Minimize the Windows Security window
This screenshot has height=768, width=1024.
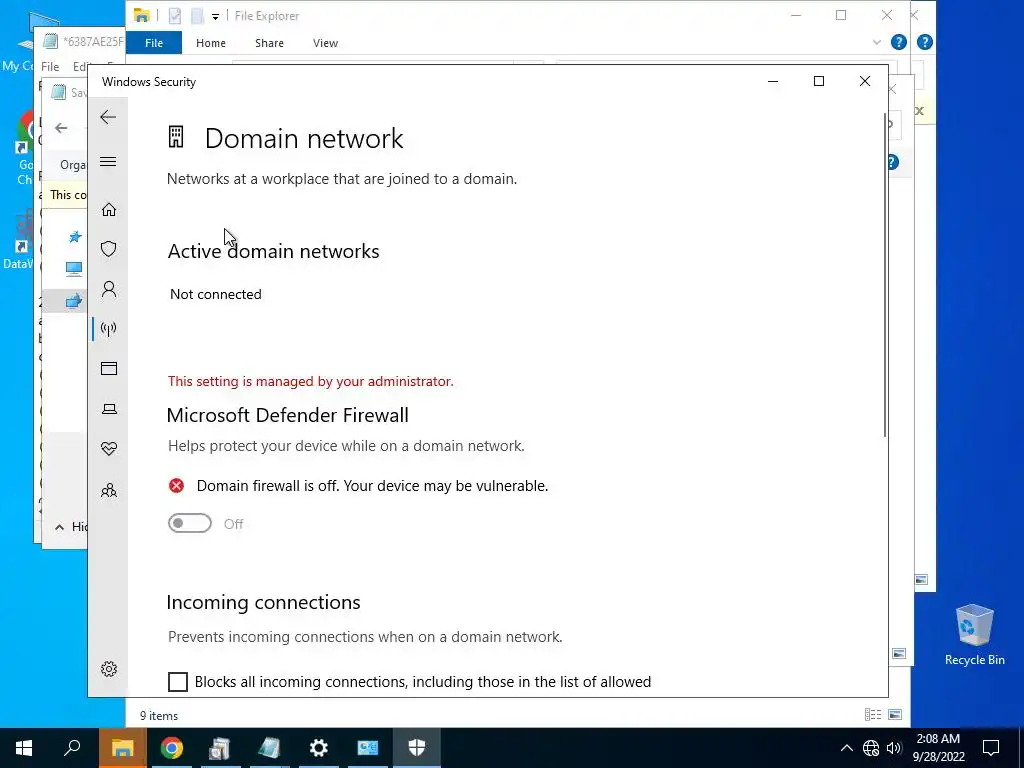coord(773,82)
